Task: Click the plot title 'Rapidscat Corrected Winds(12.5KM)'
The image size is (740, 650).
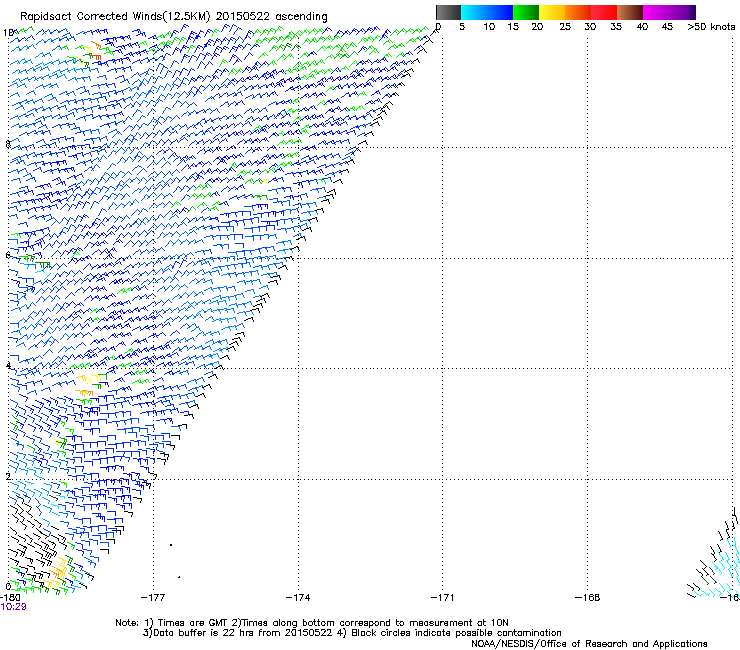Action: (x=115, y=16)
